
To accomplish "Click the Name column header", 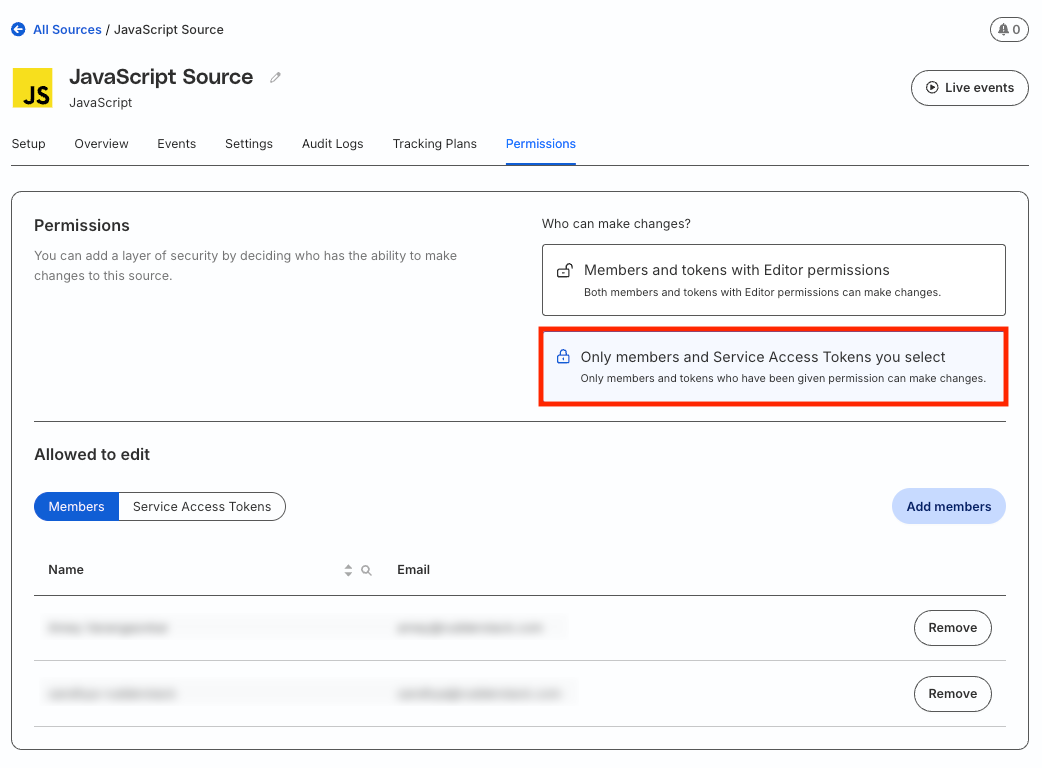I will point(66,569).
